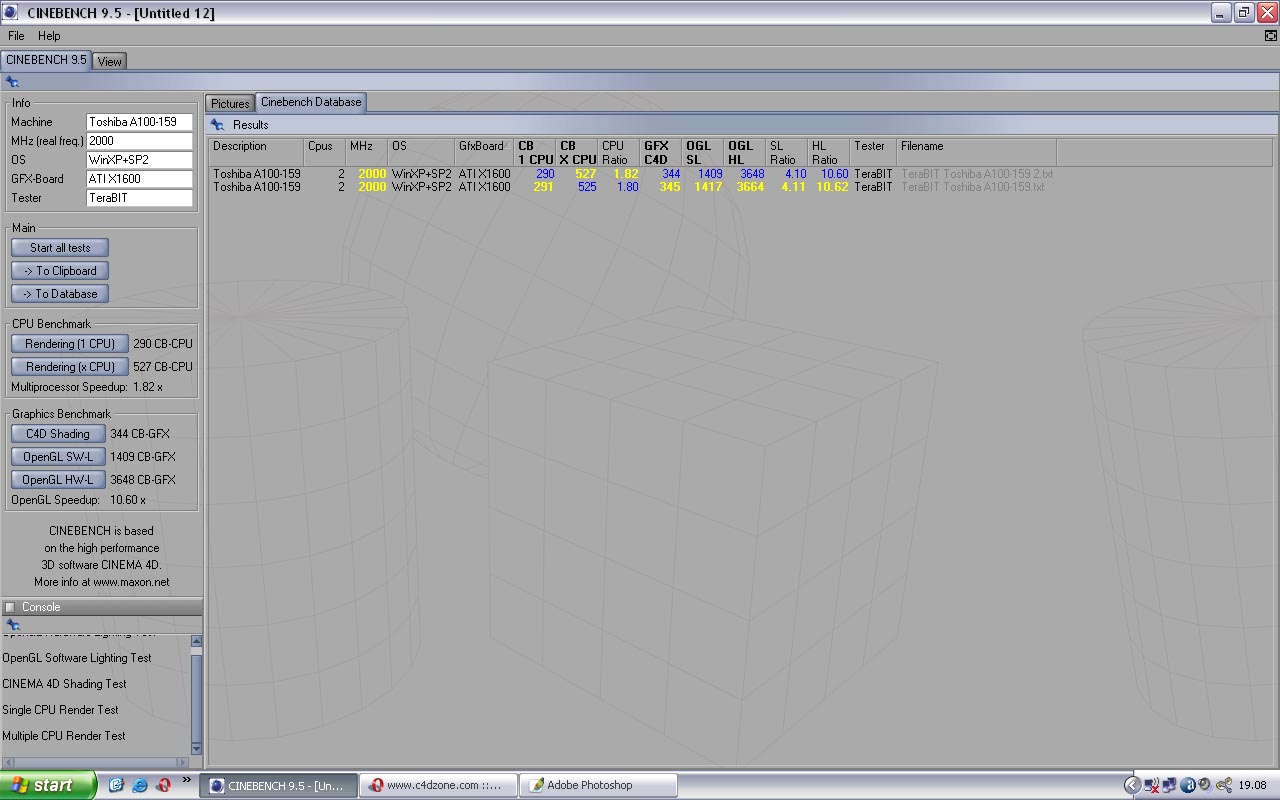Click OpenGL Software Lighting Test console line
This screenshot has width=1280, height=800.
click(x=77, y=658)
